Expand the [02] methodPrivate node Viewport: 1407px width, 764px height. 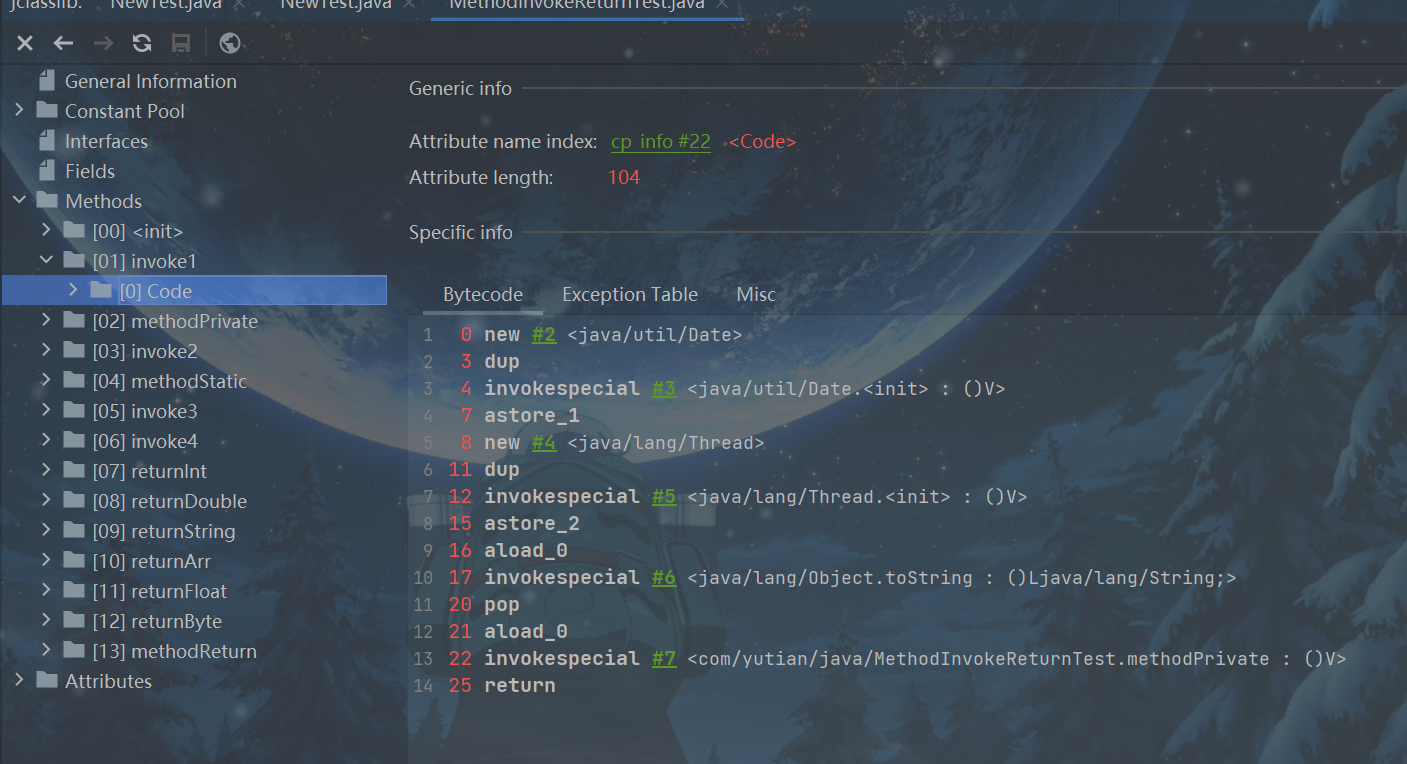tap(46, 321)
